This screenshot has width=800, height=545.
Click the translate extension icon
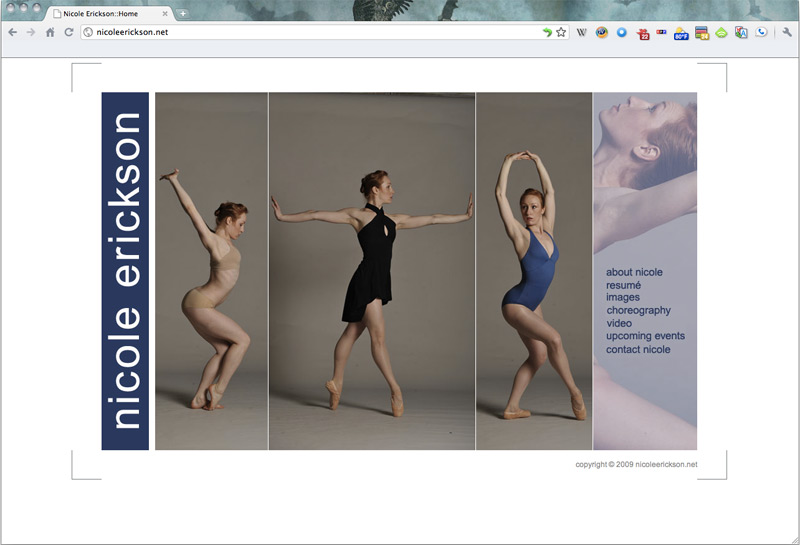pyautogui.click(x=741, y=32)
